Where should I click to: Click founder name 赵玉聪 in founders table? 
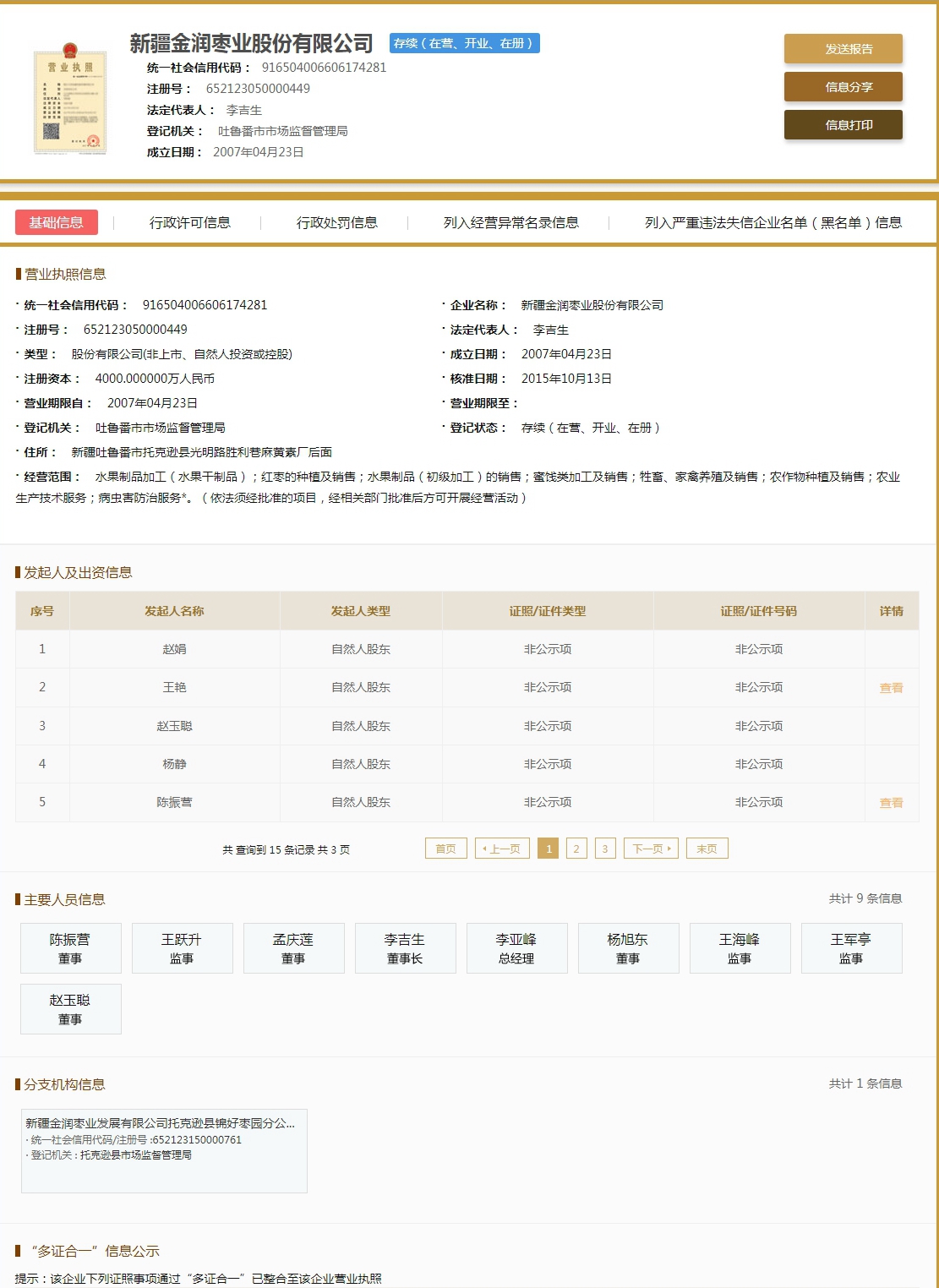click(x=174, y=726)
